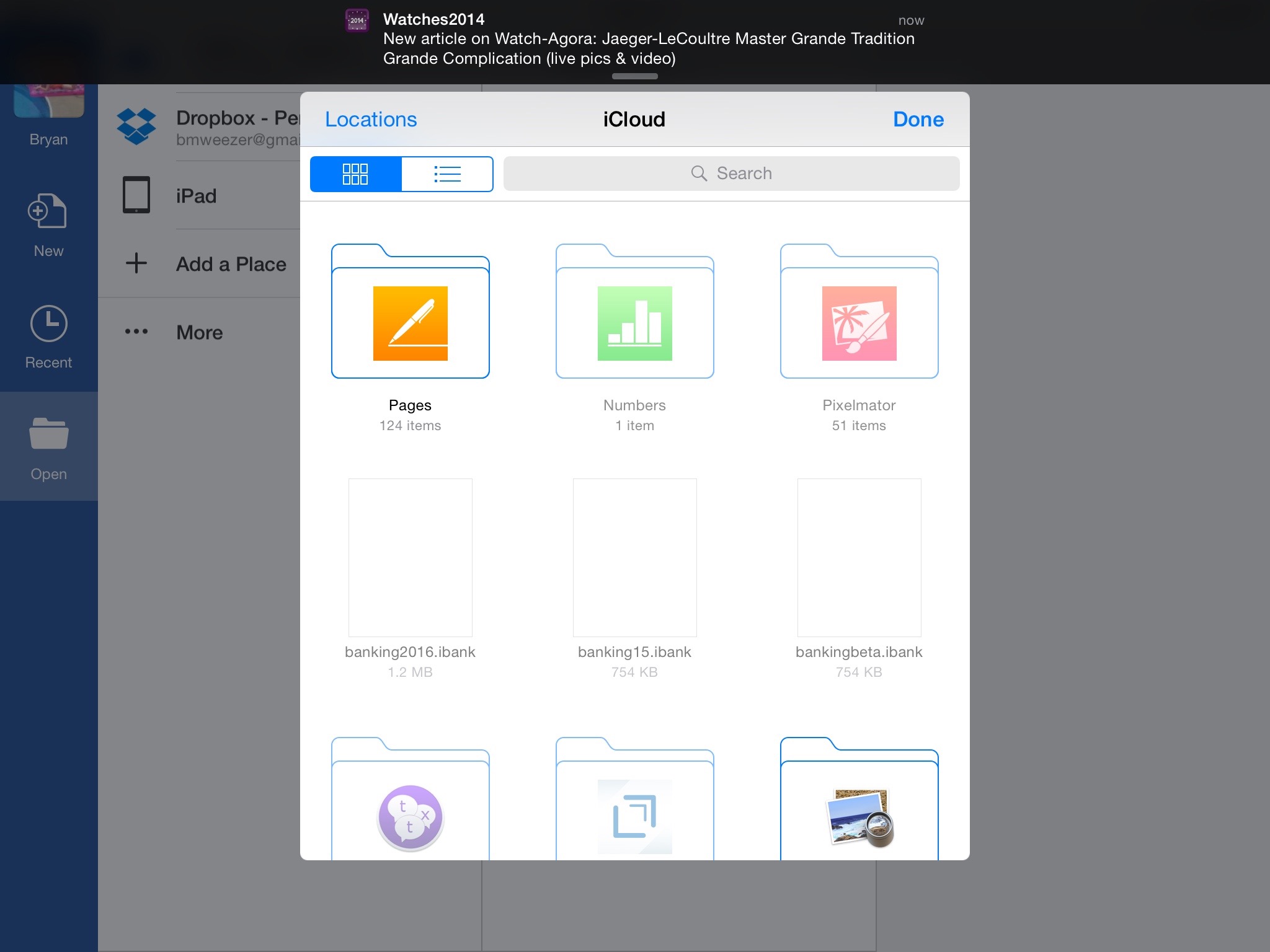Screen dimensions: 1270x952
Task: Click the '51 items' label under Pixelmator
Action: 859,426
